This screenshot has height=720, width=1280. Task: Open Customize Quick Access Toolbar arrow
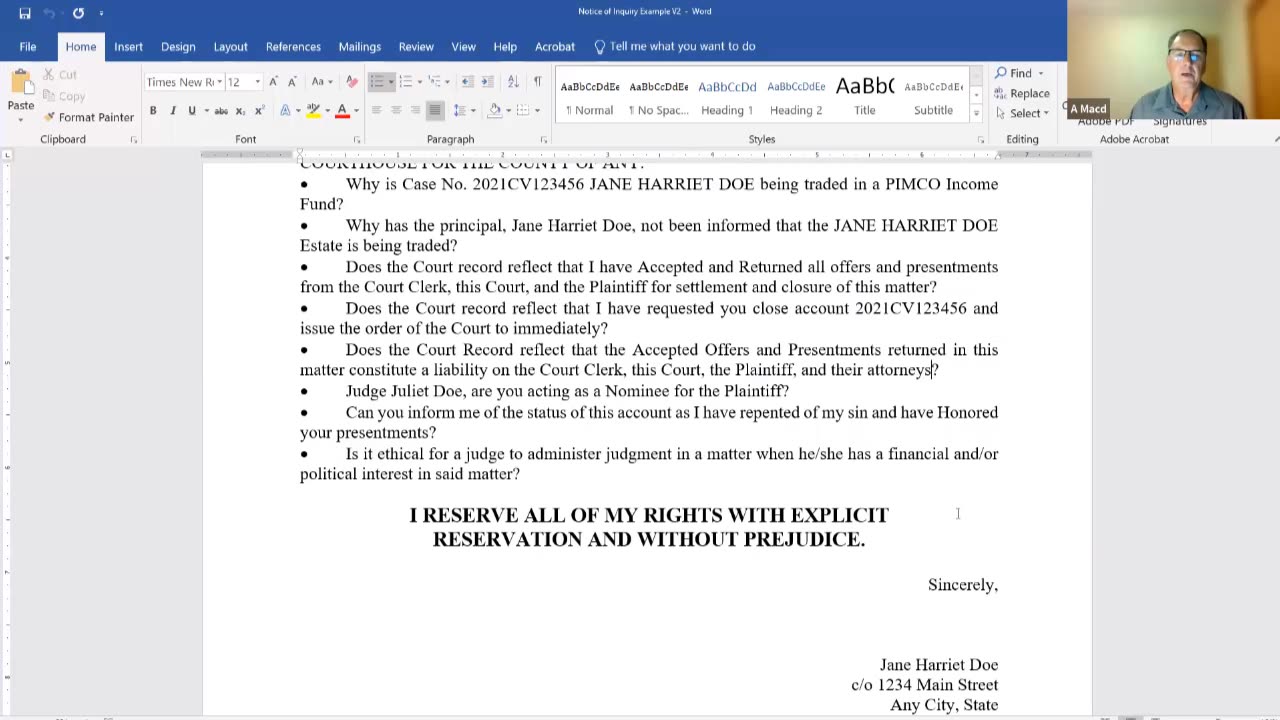pos(101,13)
